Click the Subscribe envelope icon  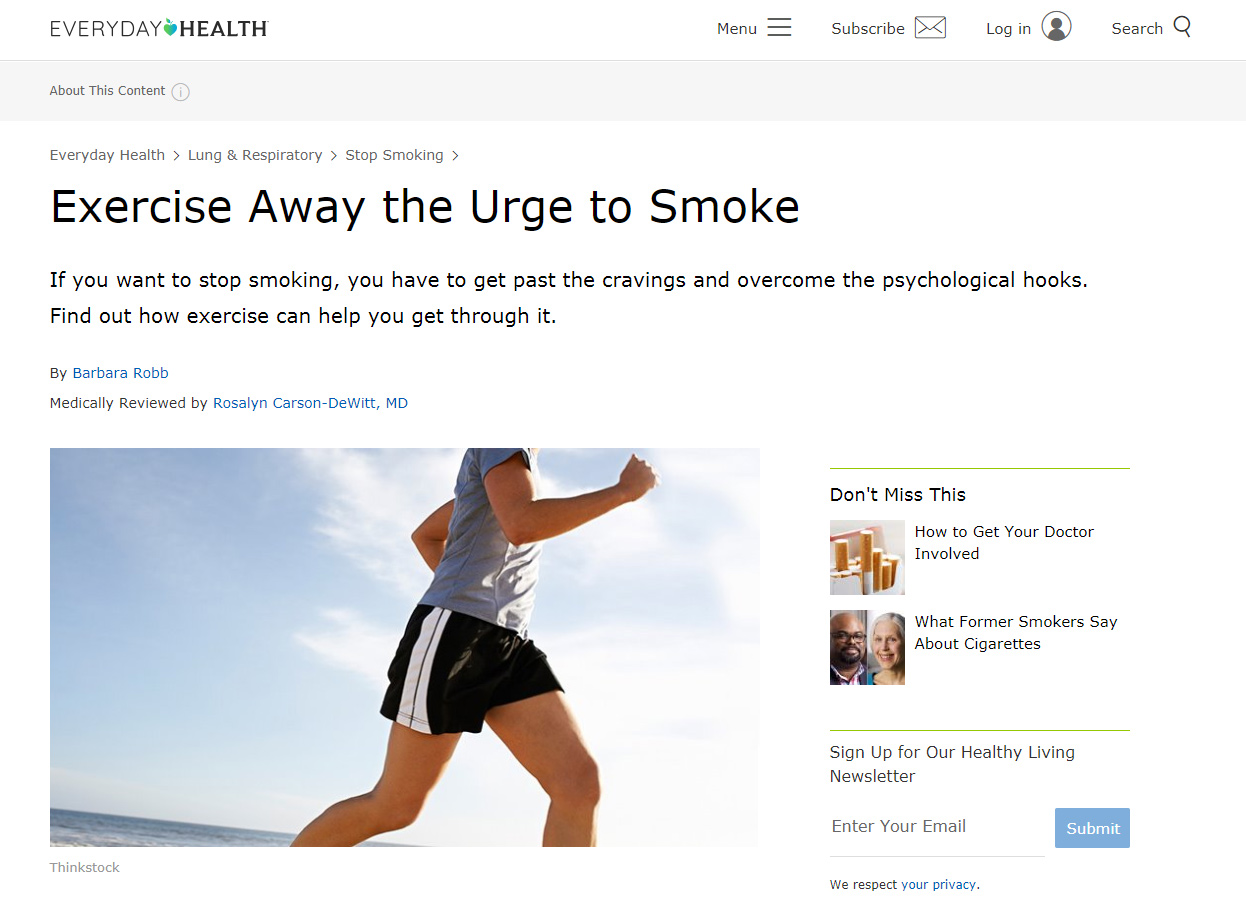tap(930, 28)
